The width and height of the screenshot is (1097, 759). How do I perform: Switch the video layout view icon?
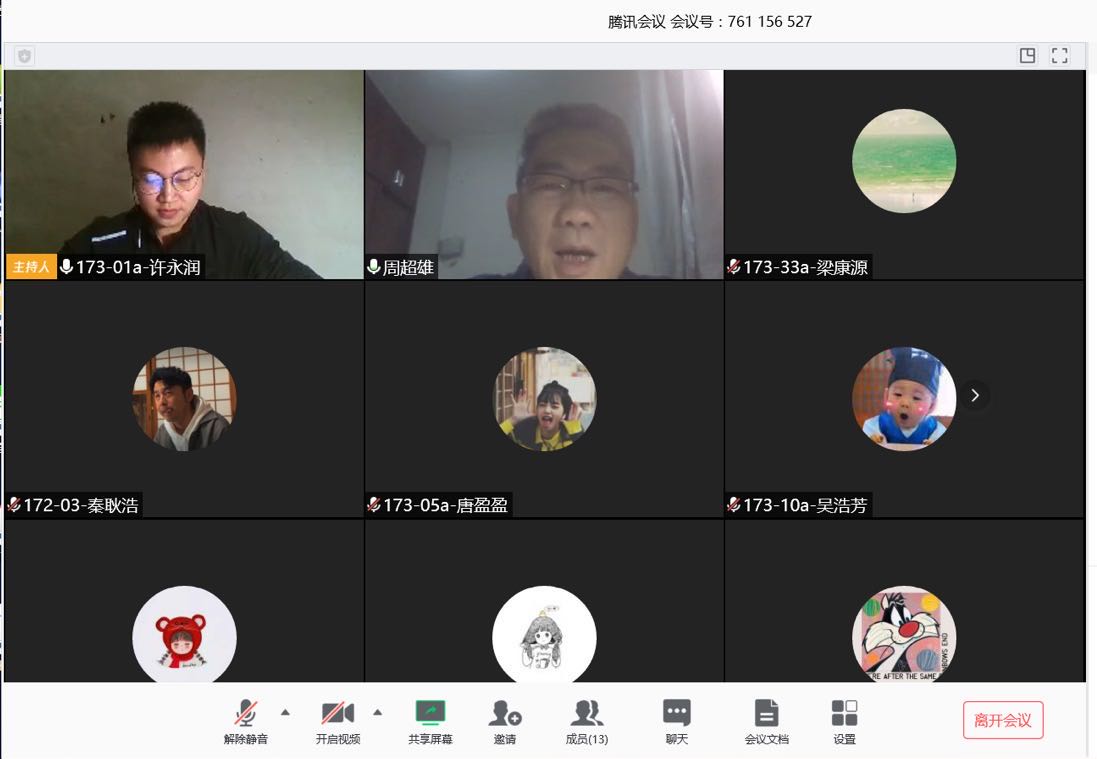[x=1027, y=56]
